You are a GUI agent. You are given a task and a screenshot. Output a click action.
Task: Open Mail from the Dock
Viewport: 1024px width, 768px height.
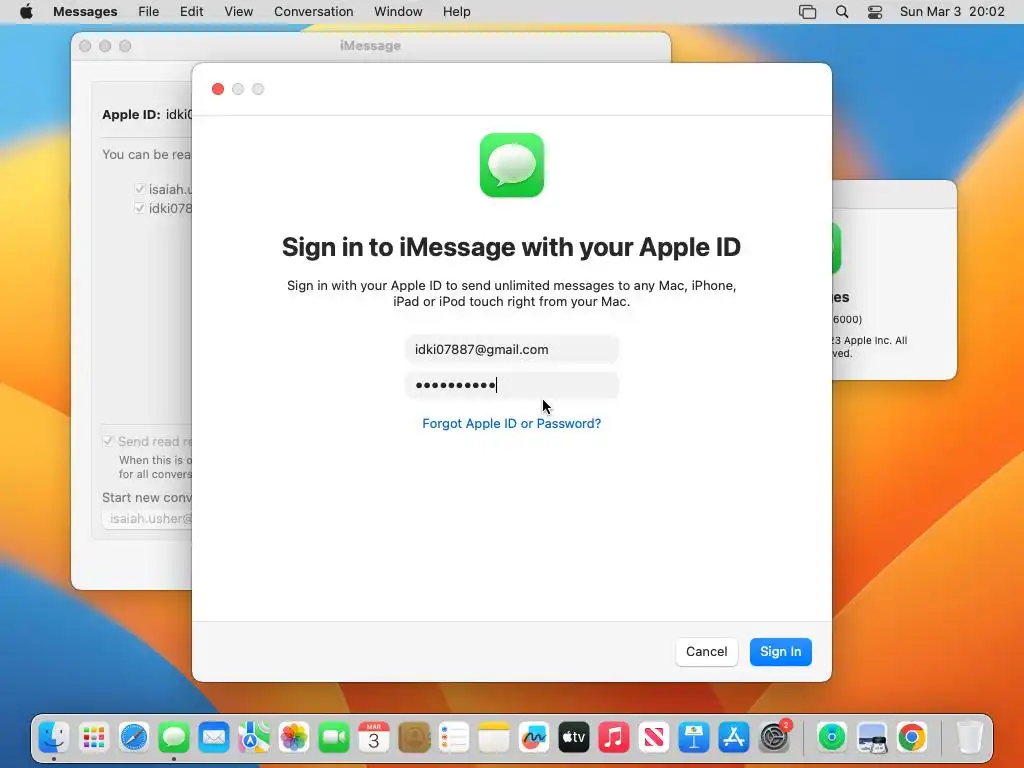coord(214,738)
